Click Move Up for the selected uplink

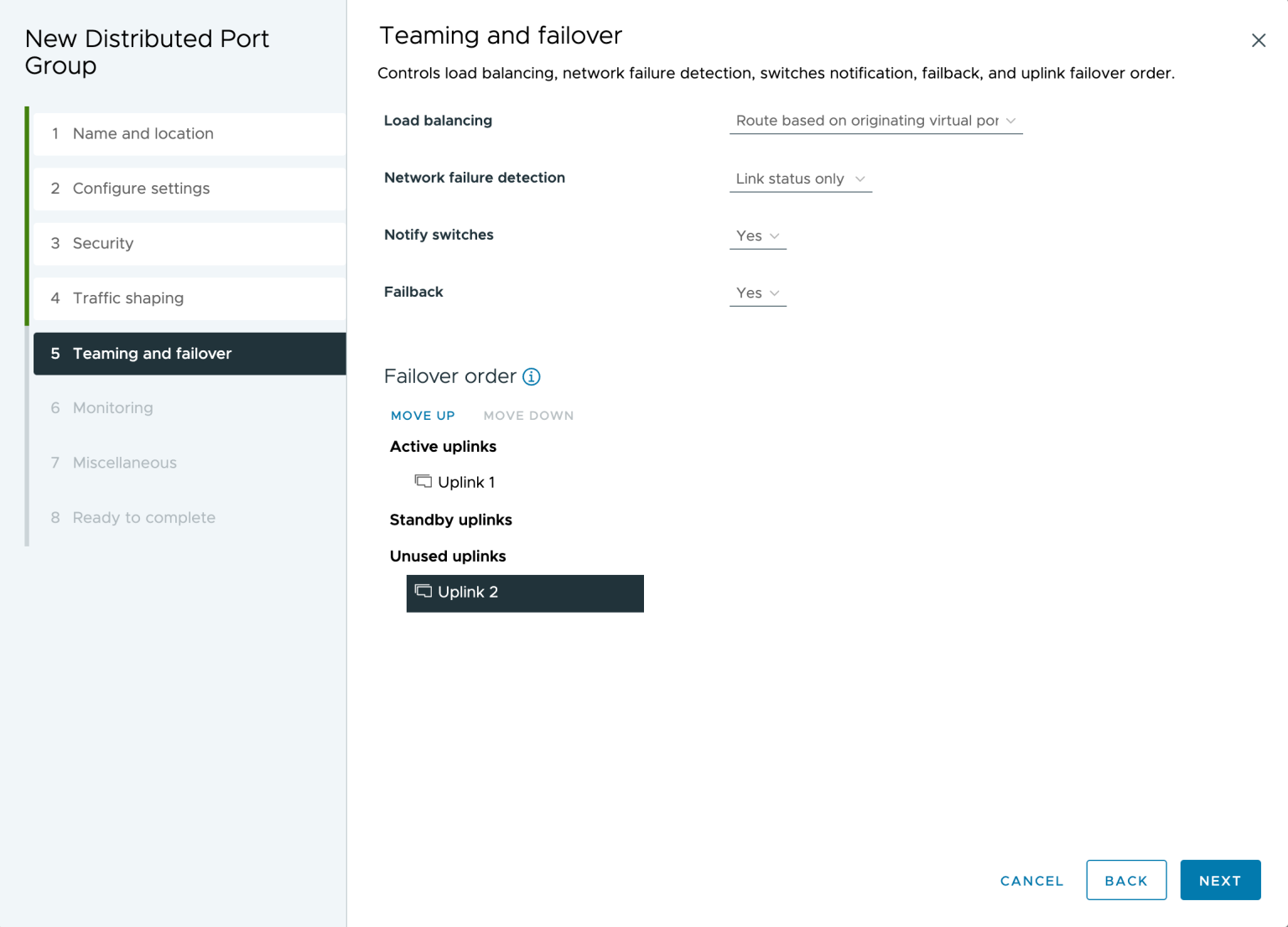pyautogui.click(x=423, y=416)
